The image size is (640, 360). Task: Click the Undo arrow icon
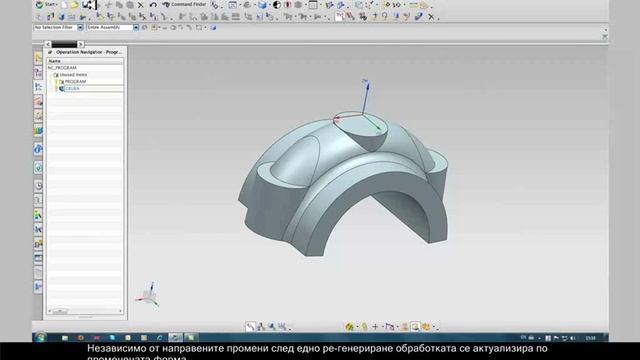click(153, 5)
